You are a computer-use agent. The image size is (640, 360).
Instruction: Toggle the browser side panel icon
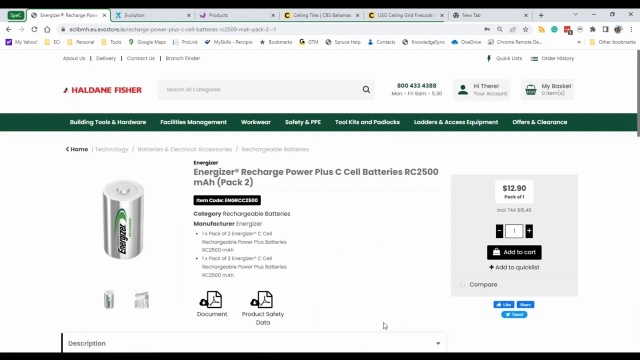(605, 29)
